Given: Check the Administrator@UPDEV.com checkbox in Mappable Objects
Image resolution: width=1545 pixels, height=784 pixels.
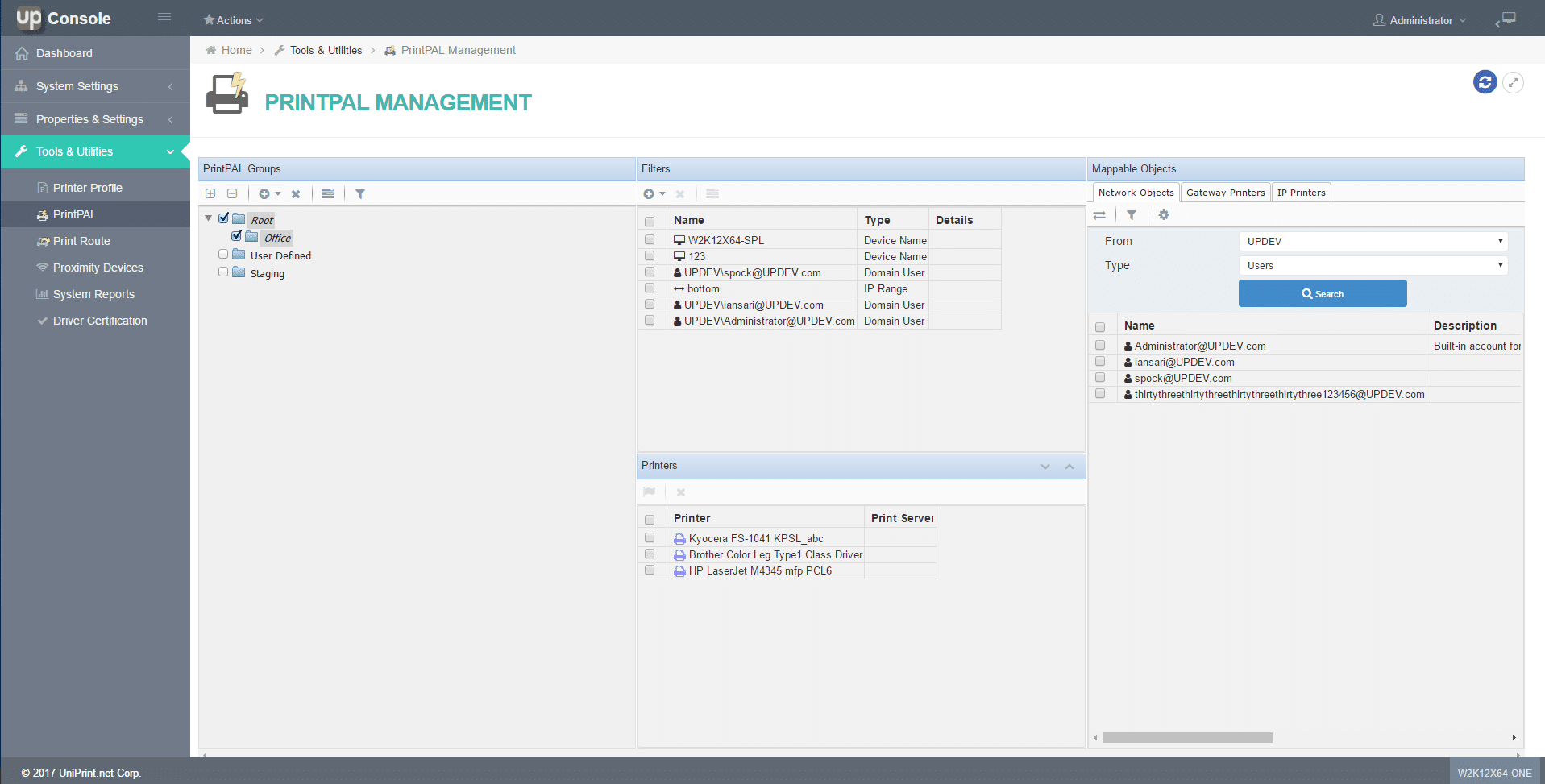Looking at the screenshot, I should coord(1100,345).
